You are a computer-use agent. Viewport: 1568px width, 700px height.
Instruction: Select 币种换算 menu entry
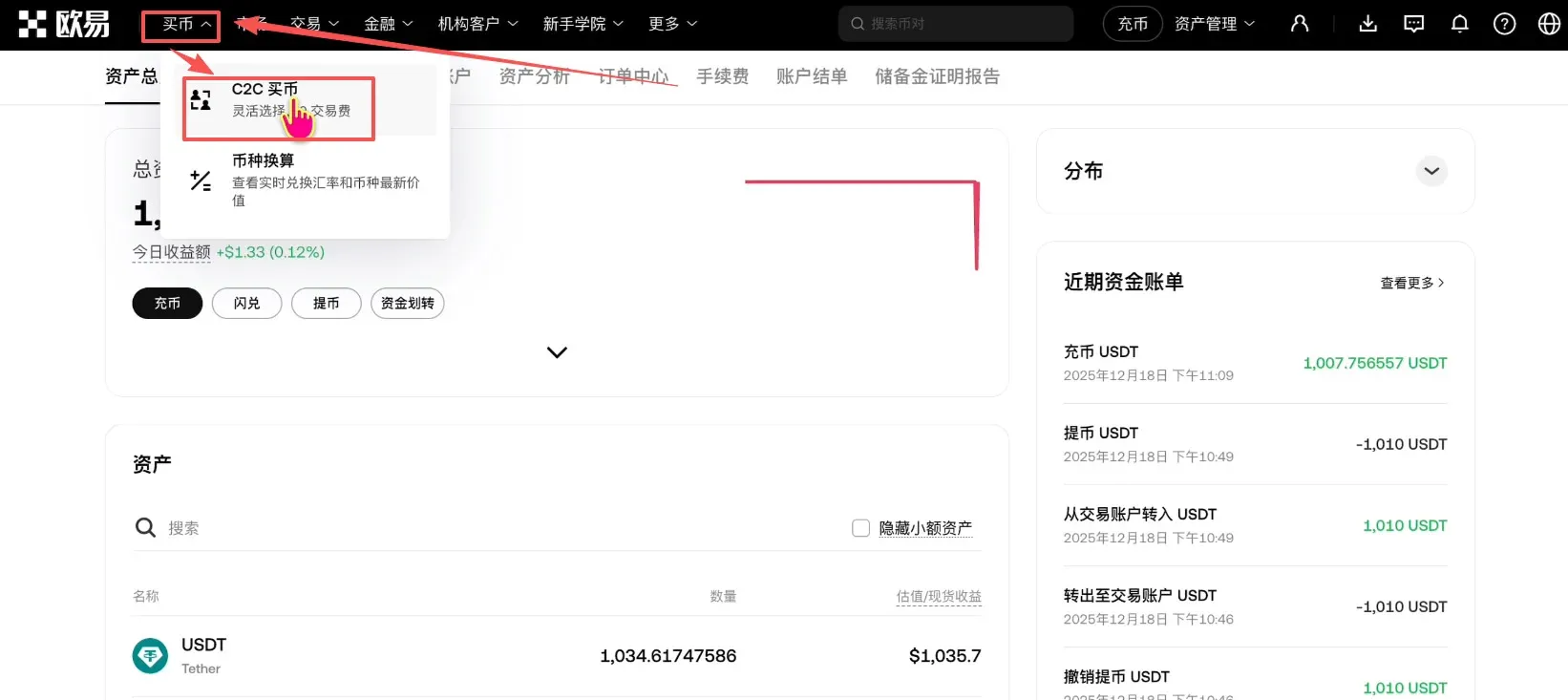point(305,180)
